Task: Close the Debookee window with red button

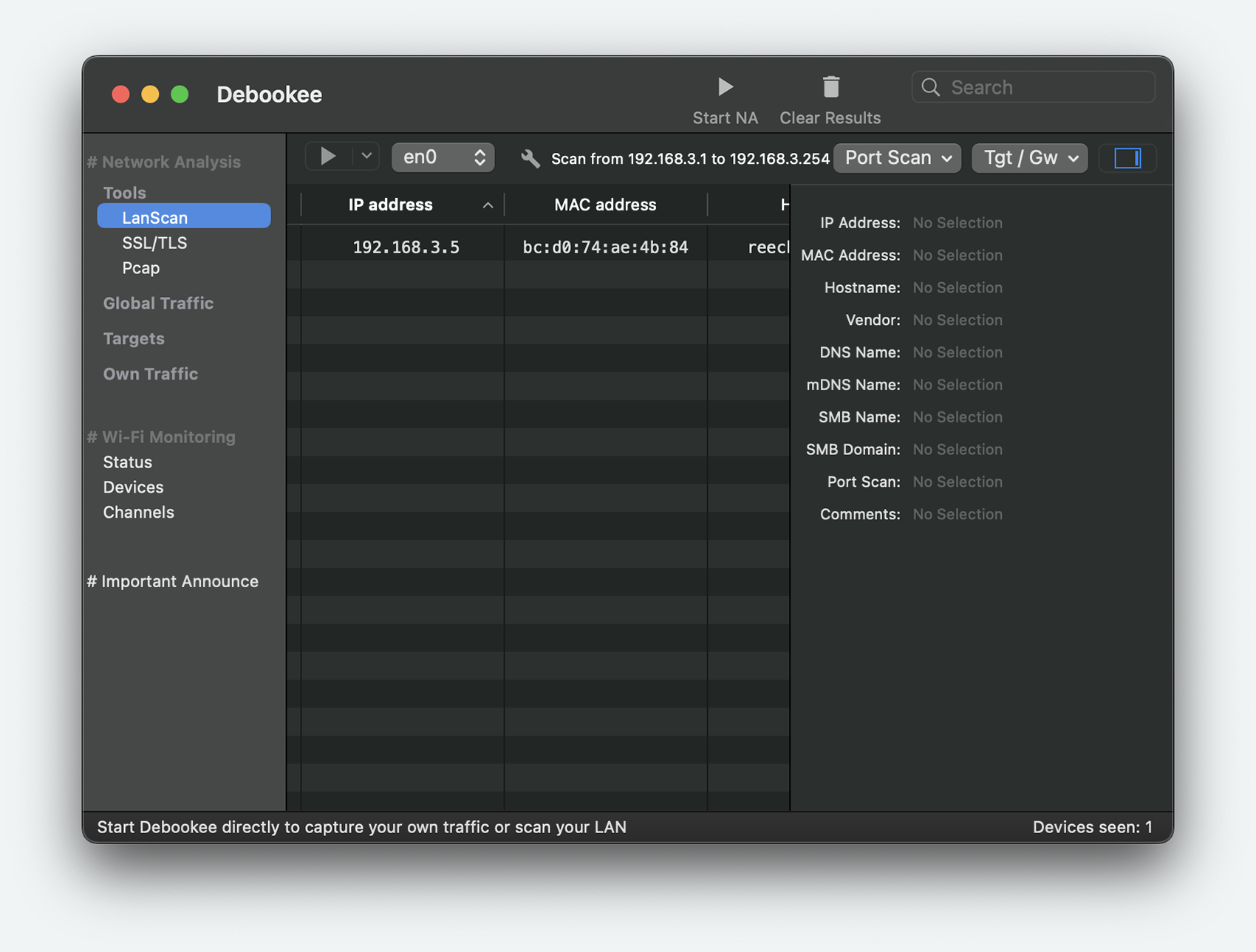Action: (x=120, y=95)
